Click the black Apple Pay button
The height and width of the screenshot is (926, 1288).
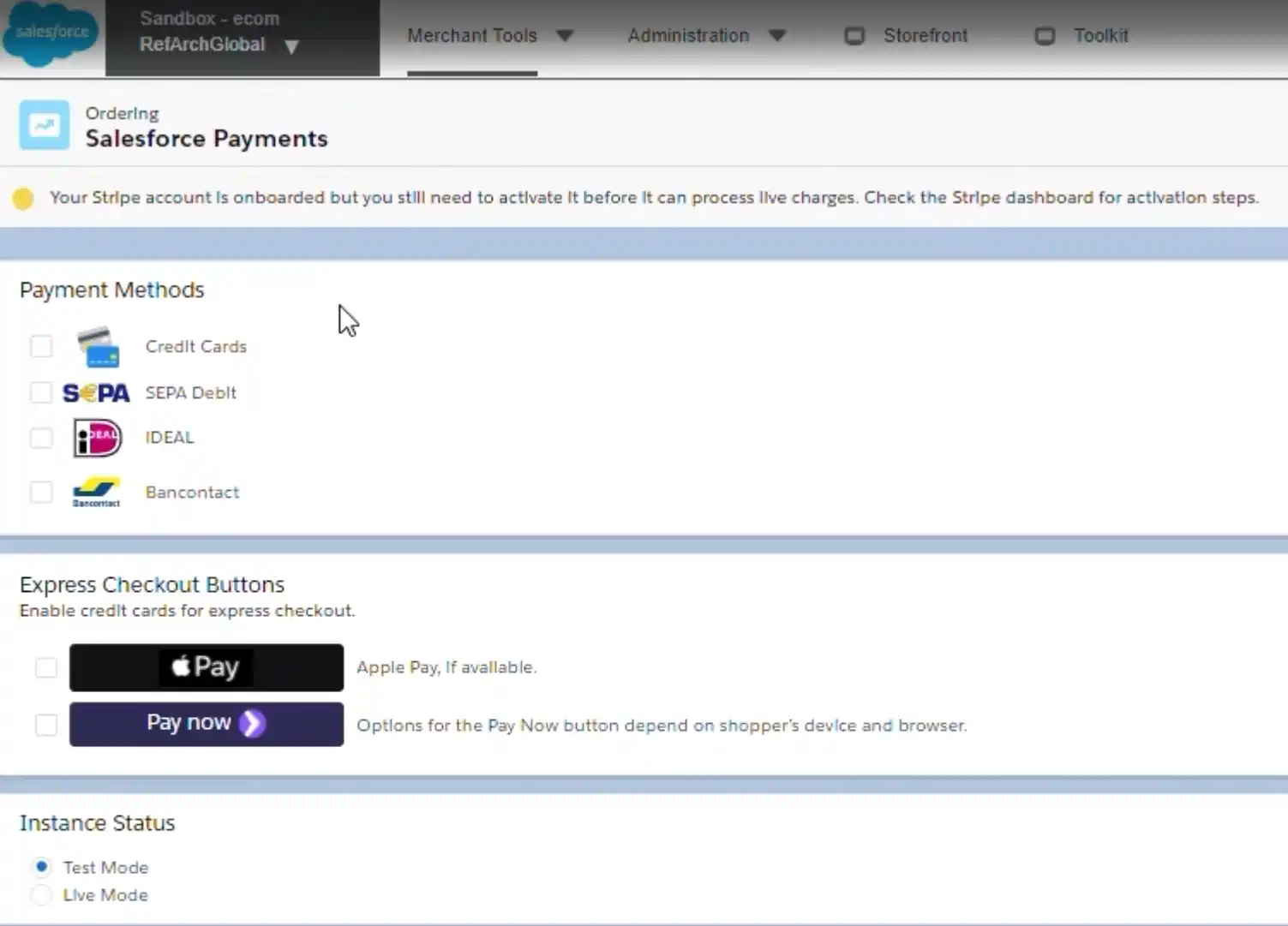point(207,667)
